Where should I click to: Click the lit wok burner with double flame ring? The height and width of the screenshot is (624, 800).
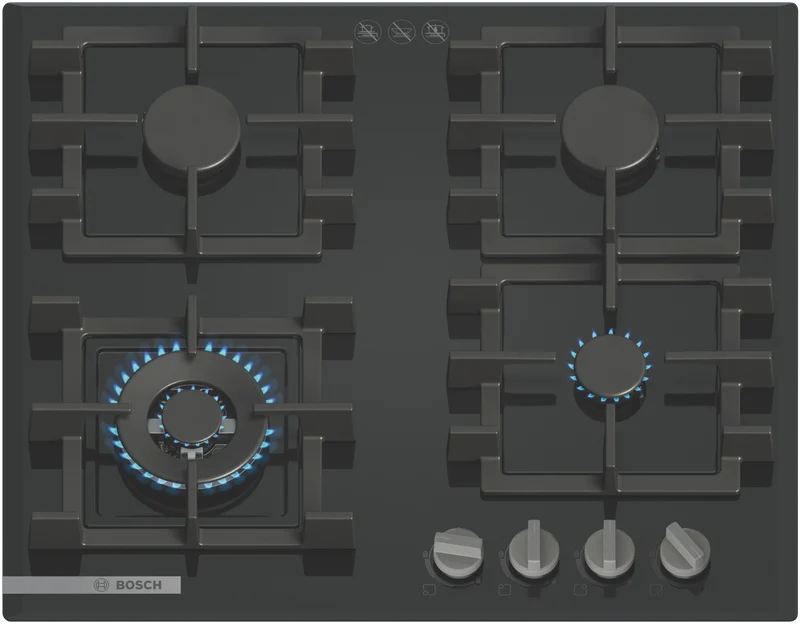pyautogui.click(x=192, y=418)
